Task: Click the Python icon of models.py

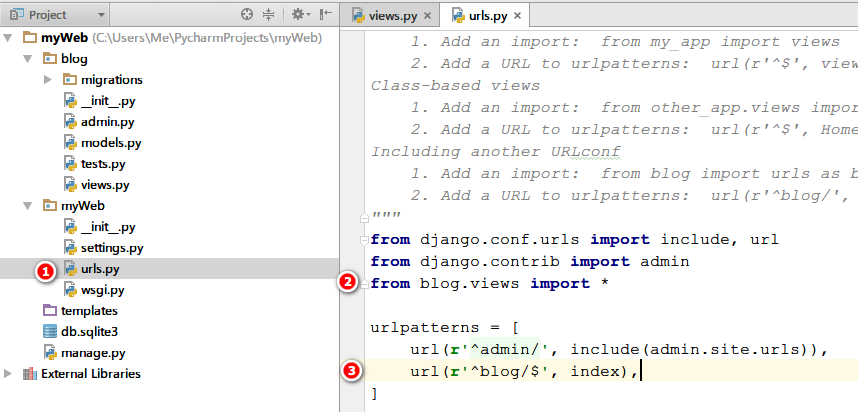Action: coord(70,143)
